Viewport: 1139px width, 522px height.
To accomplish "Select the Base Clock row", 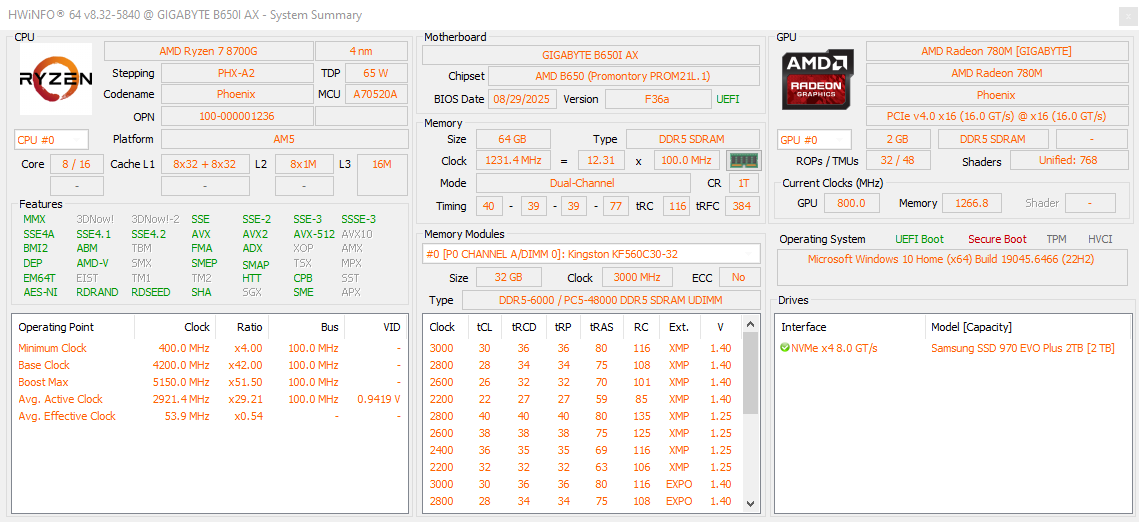I will (x=210, y=365).
